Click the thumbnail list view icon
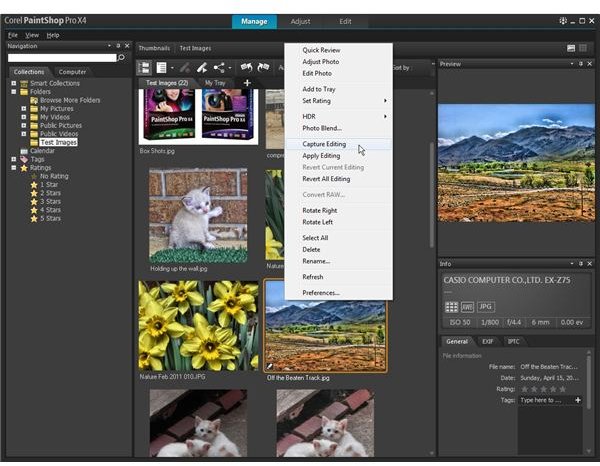Screen dimensions: 600x466 [161, 68]
